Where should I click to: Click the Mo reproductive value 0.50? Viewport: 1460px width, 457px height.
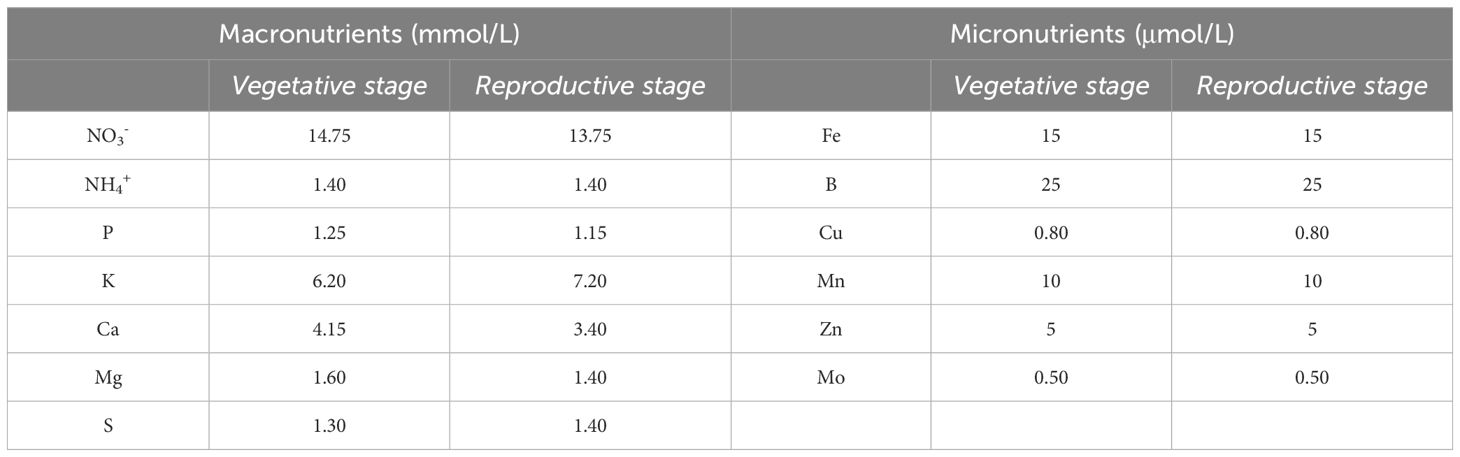point(1312,378)
